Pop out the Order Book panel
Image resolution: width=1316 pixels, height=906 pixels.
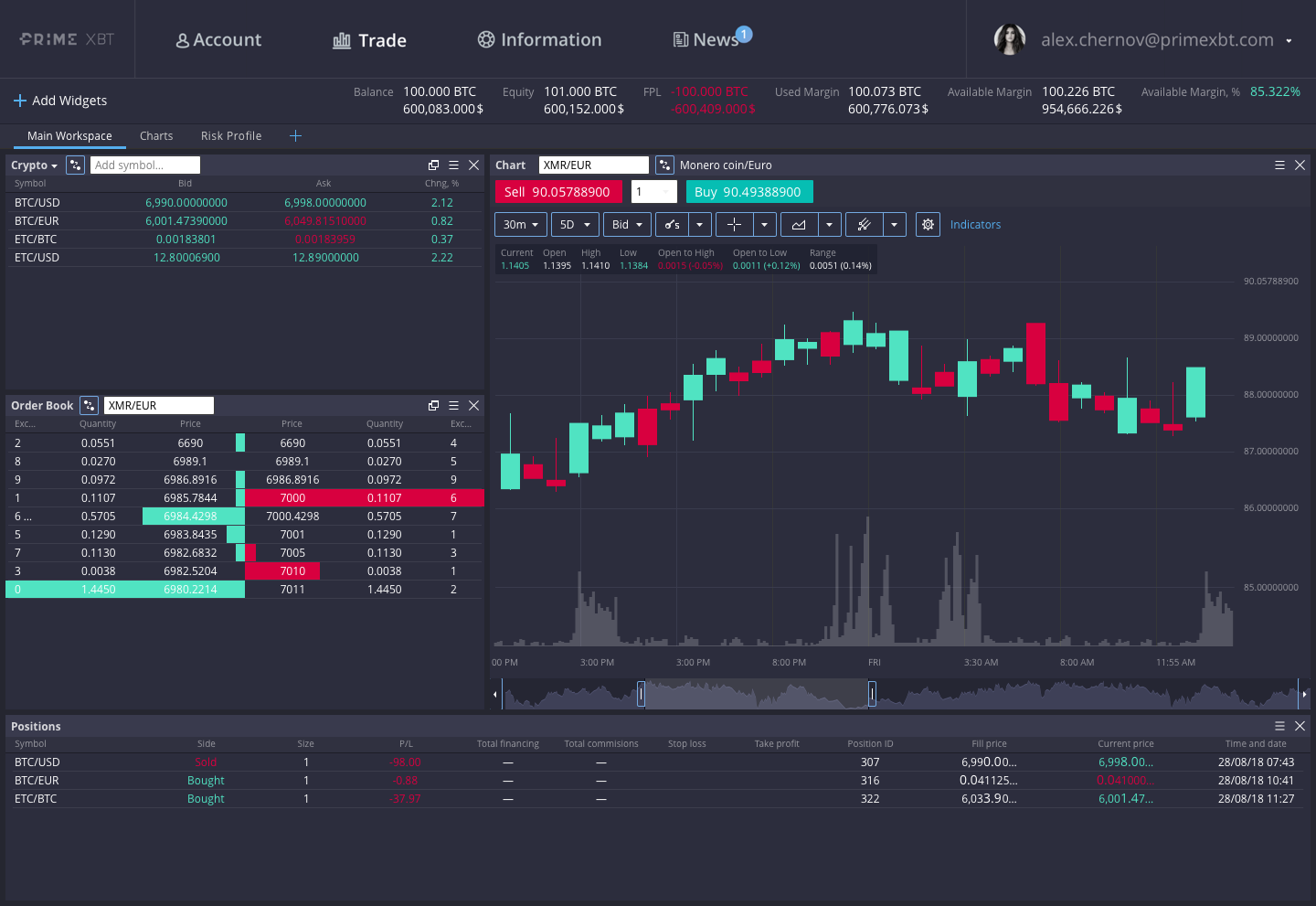(x=433, y=406)
